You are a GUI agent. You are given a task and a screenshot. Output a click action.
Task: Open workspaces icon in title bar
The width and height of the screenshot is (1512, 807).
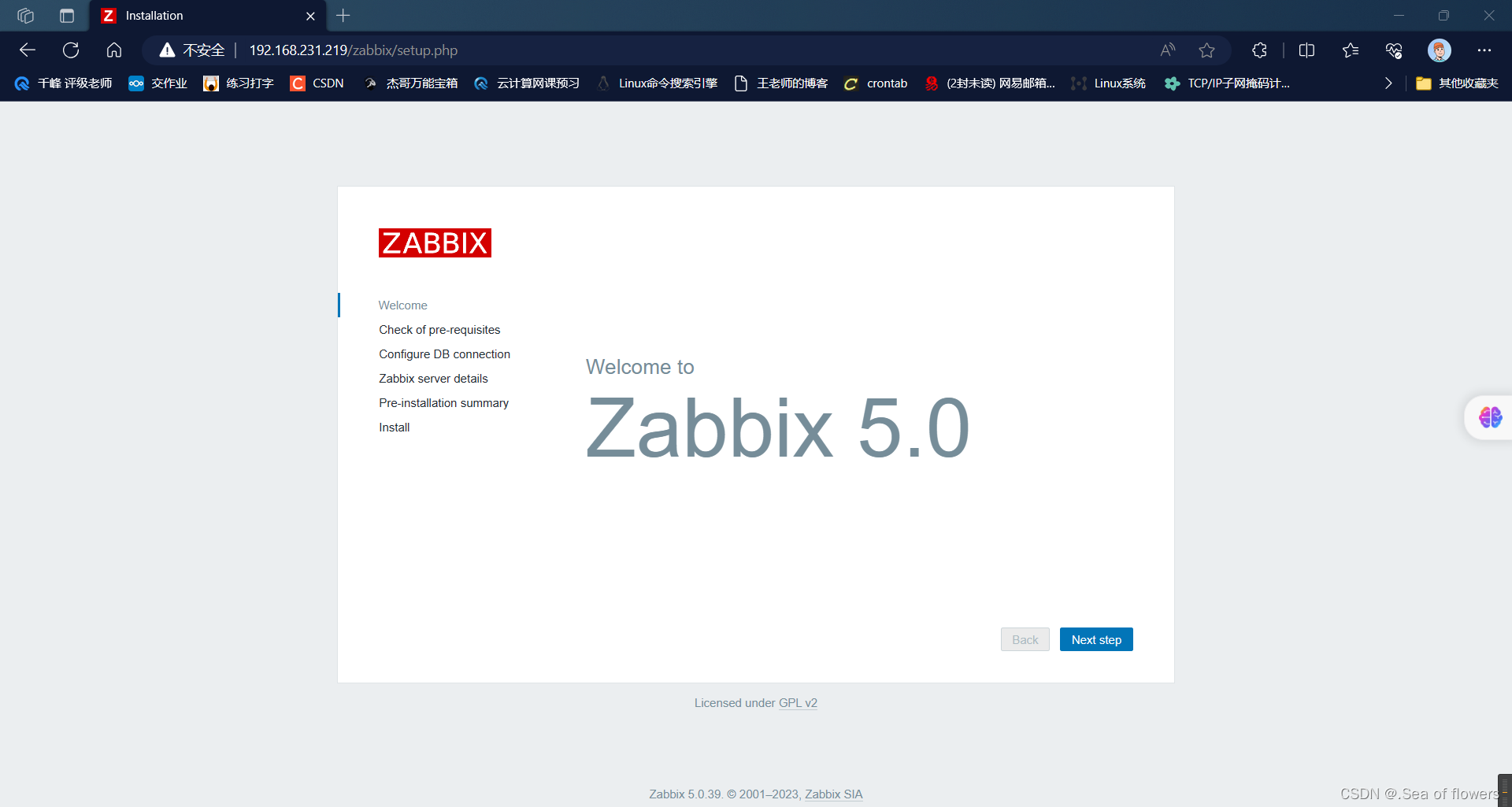click(25, 16)
